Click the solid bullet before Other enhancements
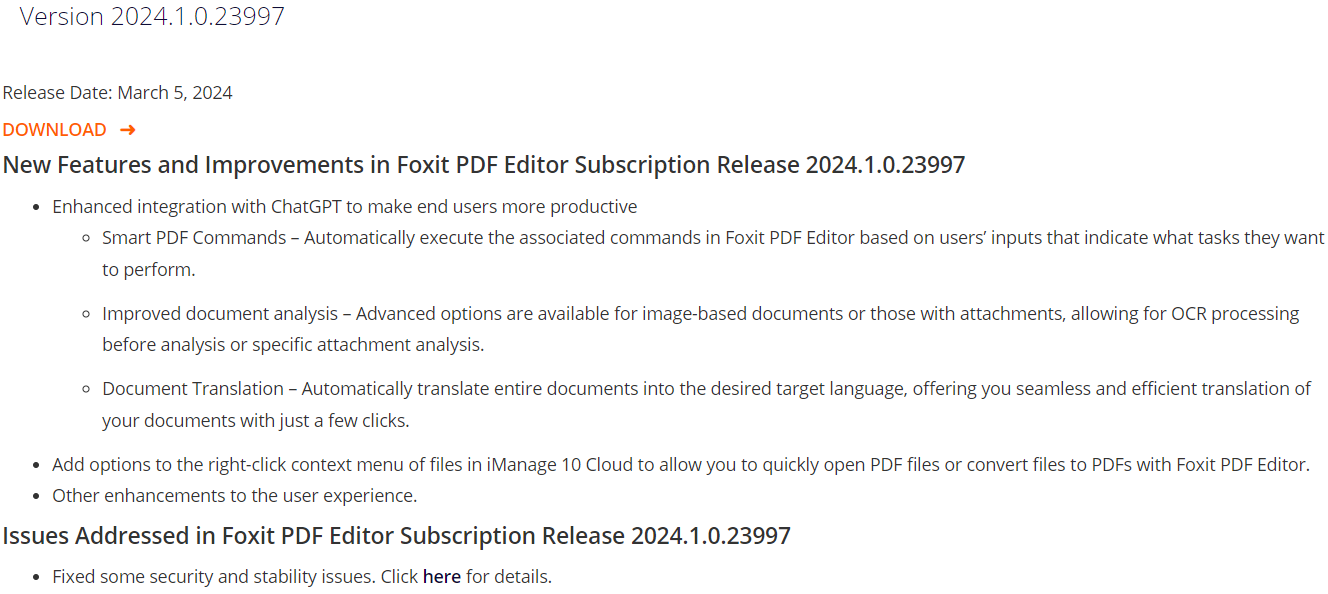Screen dimensions: 1328x594 [x=37, y=497]
